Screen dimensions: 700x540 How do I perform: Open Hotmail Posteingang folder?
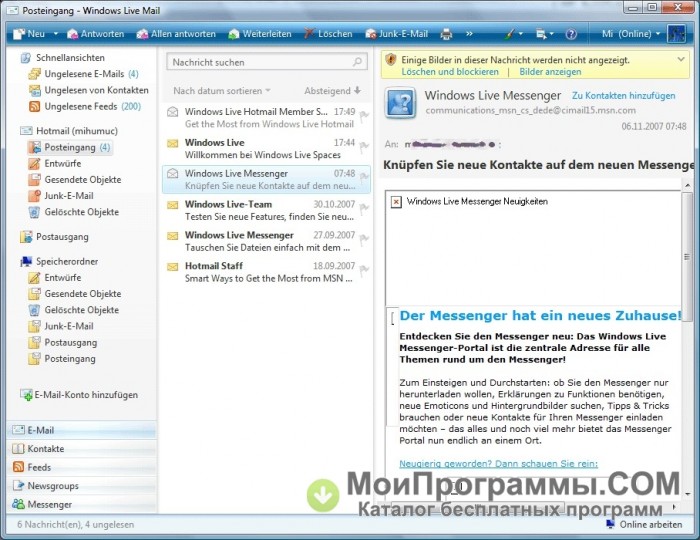tap(70, 147)
